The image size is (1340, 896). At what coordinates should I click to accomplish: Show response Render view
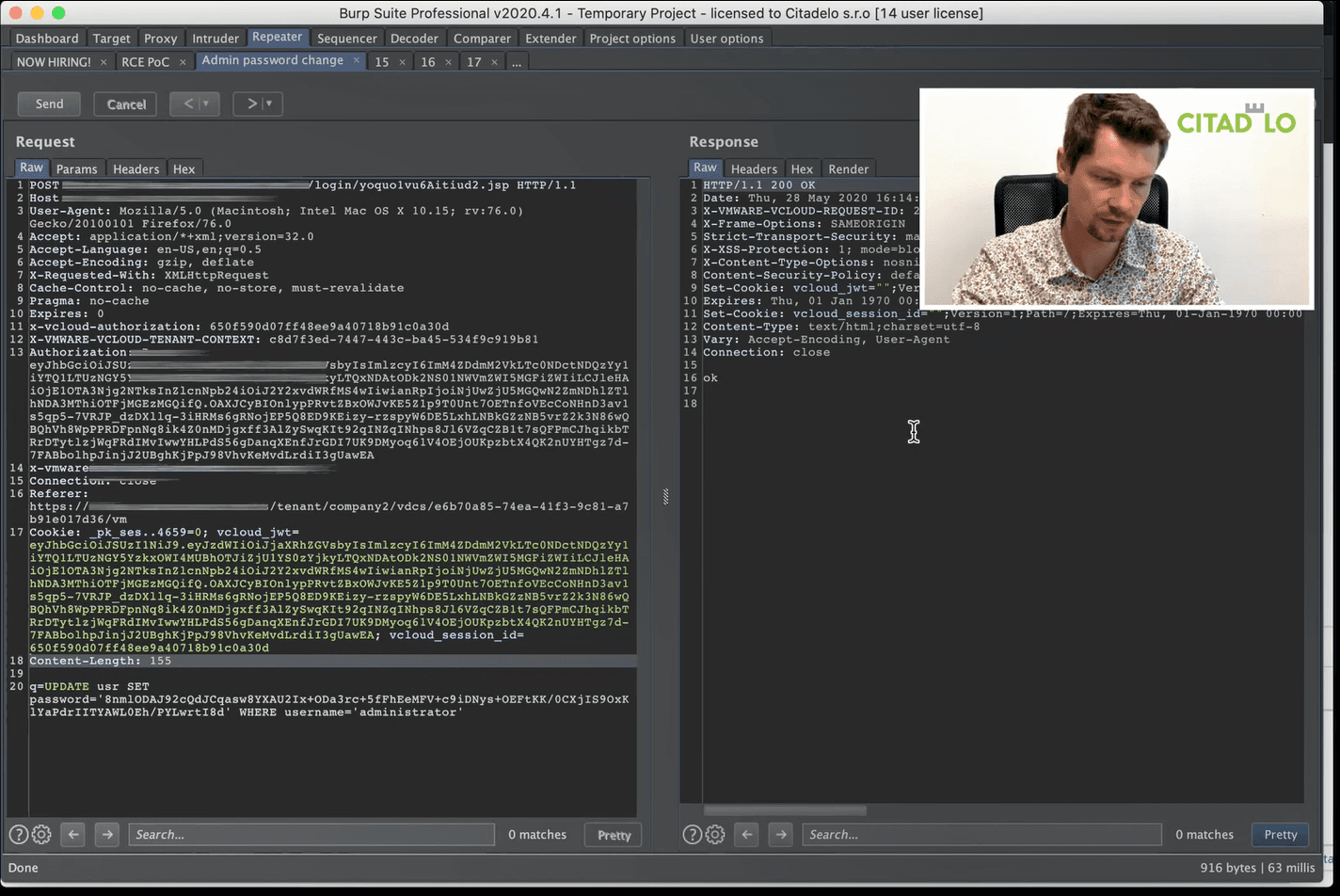[849, 169]
